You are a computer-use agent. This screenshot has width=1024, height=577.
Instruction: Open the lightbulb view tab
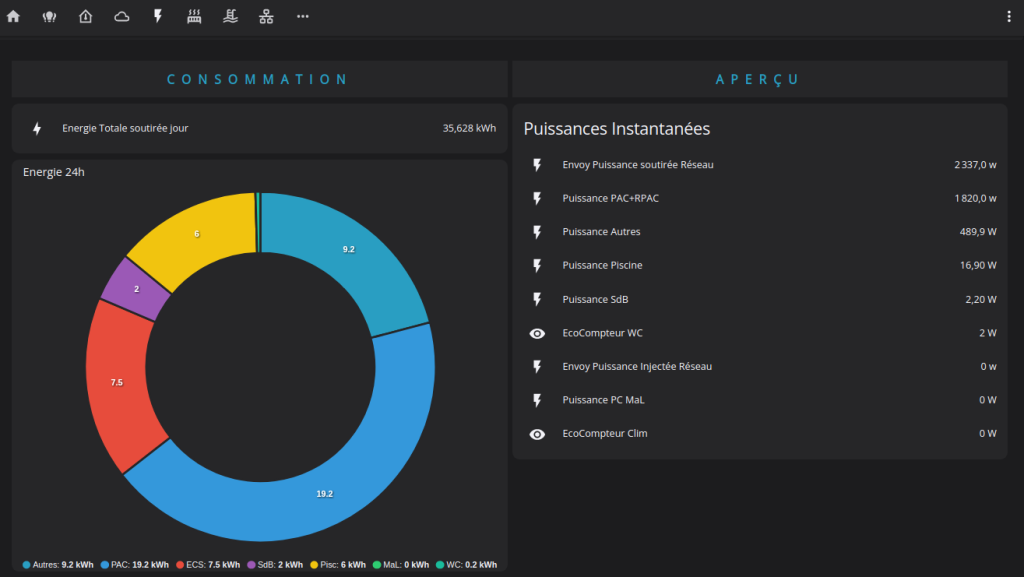click(x=49, y=16)
